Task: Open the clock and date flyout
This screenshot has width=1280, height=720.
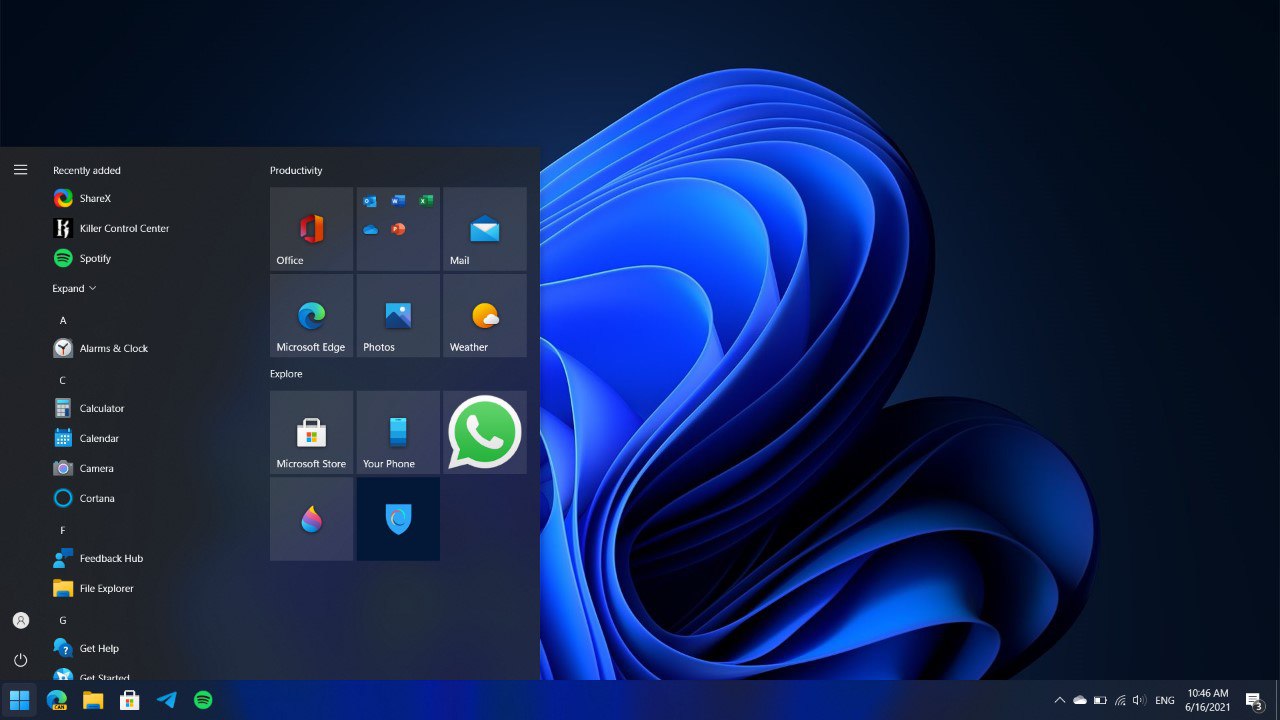Action: coord(1208,700)
